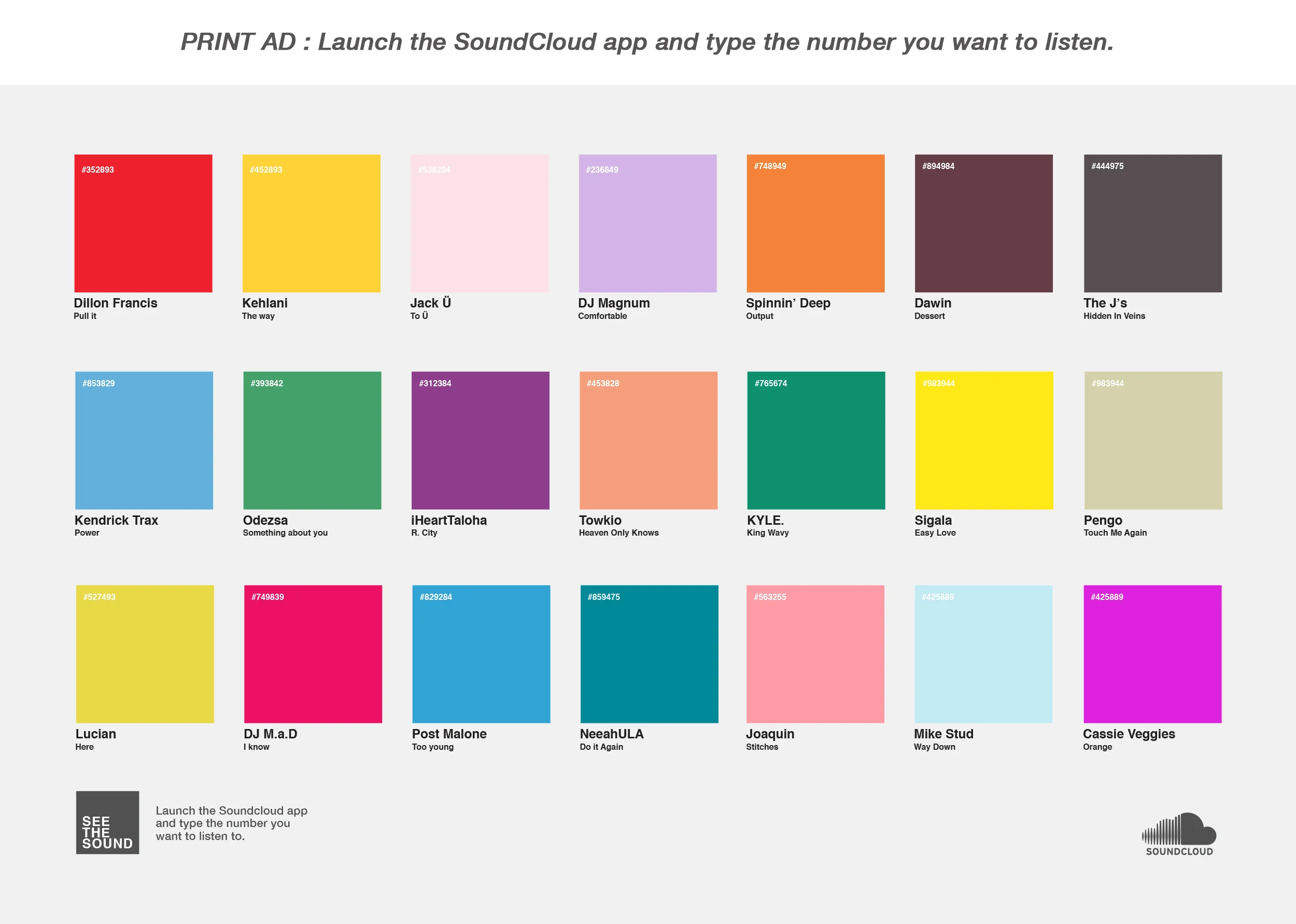Click the #749839 code on DJ M.a.D swatch
The image size is (1296, 924).
point(267,597)
